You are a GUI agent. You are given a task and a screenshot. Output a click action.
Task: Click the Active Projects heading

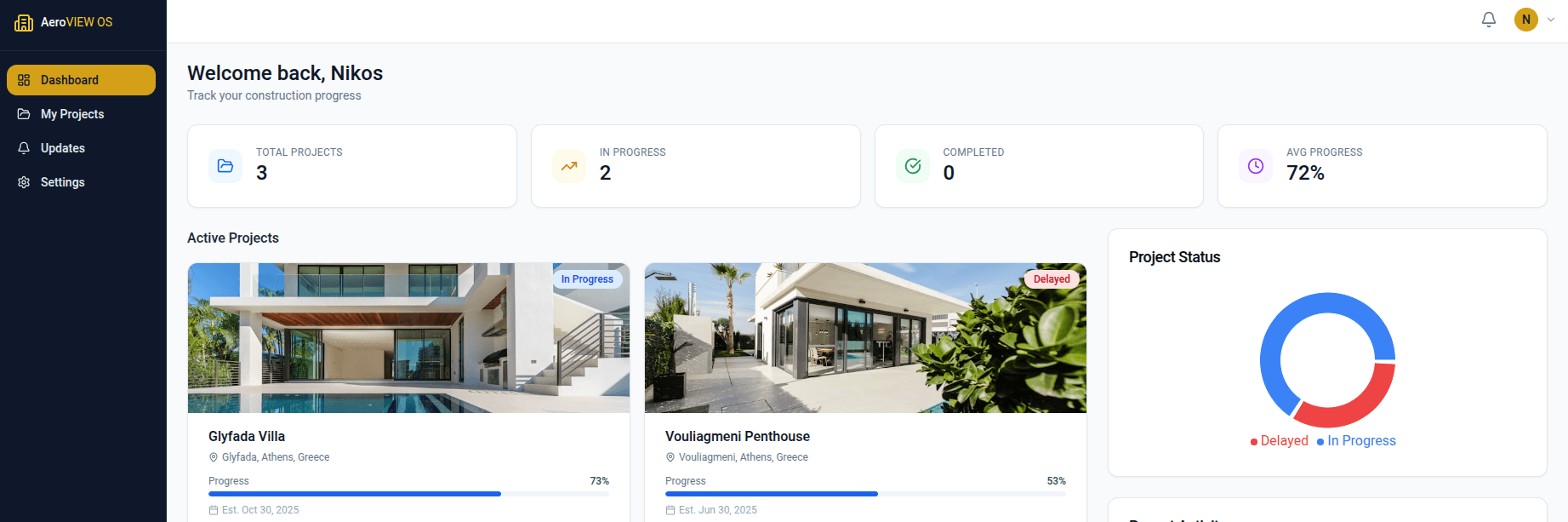coord(233,238)
